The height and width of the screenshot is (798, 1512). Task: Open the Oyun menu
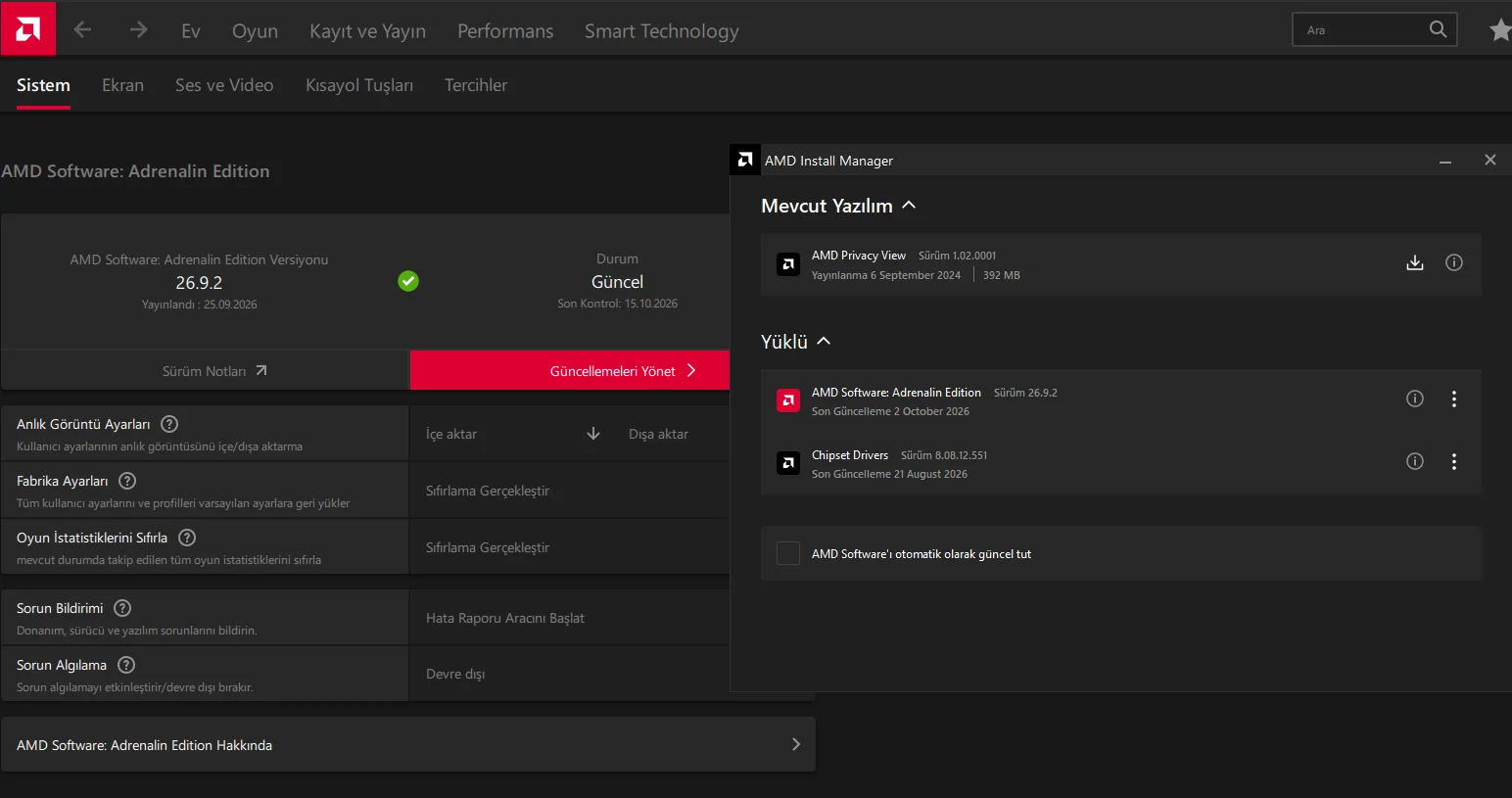[x=255, y=31]
